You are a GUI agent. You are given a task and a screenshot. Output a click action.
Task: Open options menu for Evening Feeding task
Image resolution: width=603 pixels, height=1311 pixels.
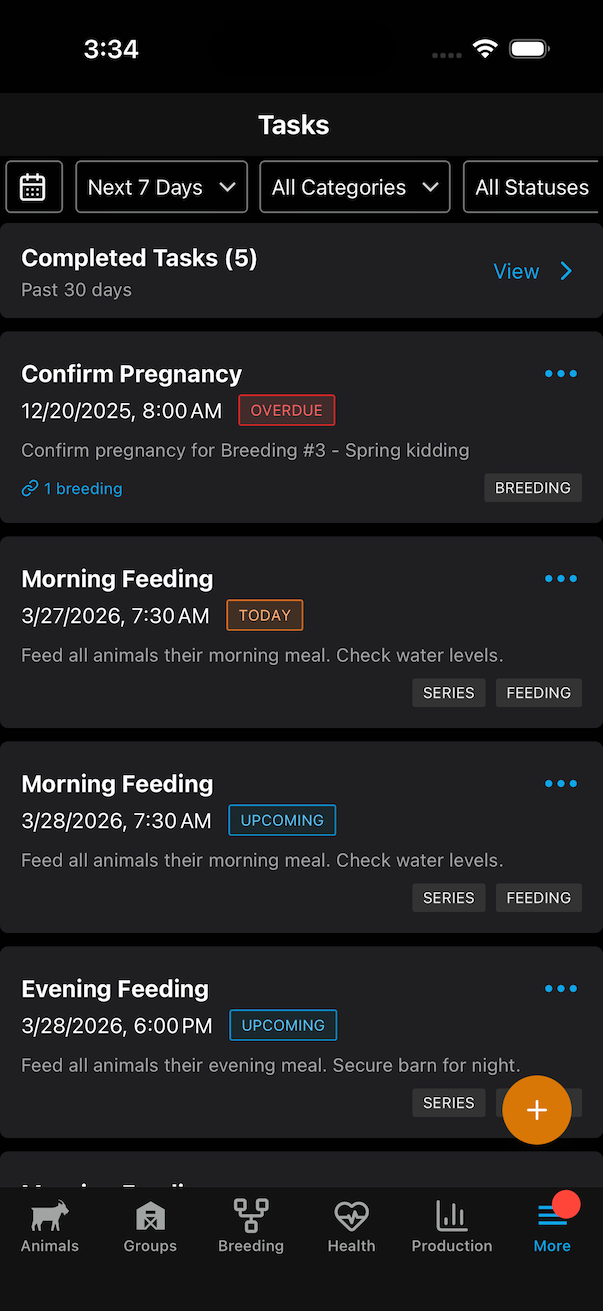561,988
